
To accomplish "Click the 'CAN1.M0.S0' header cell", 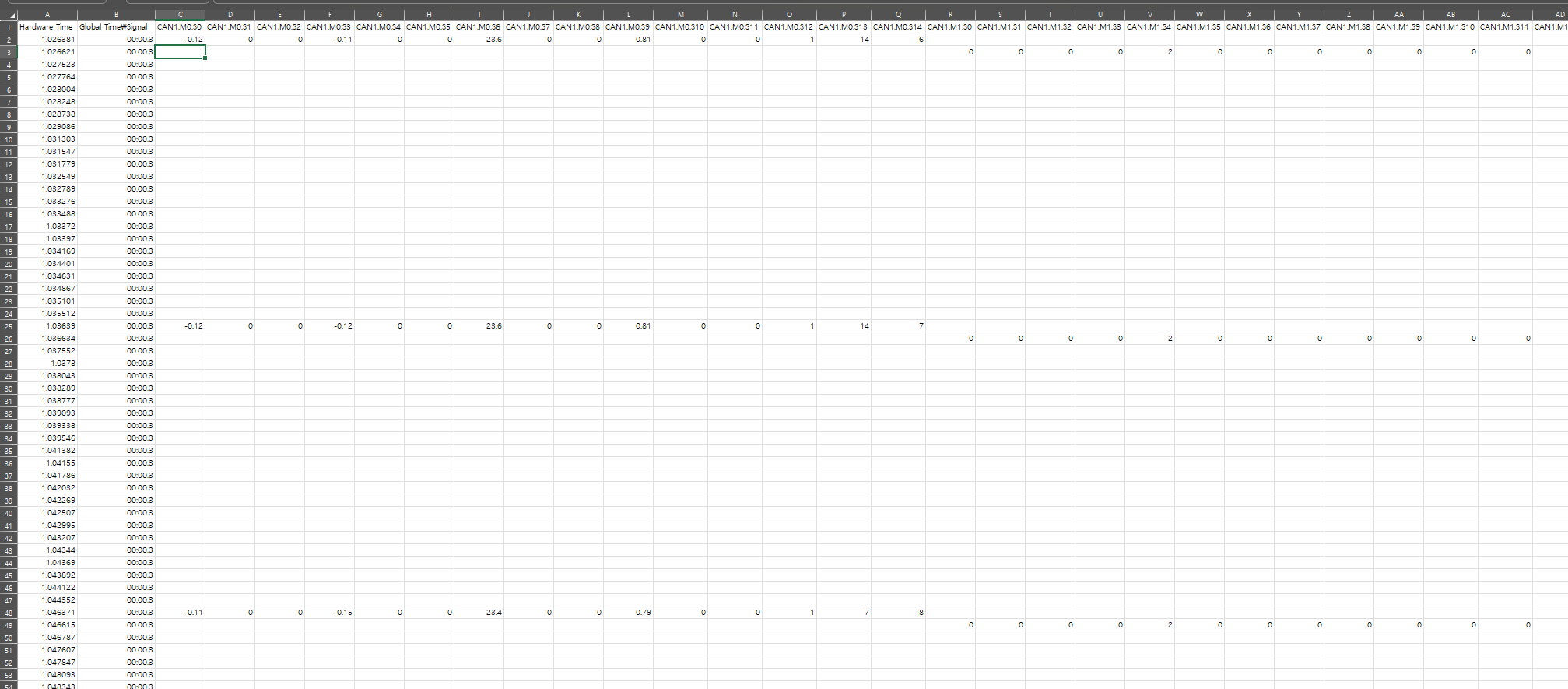I will (x=181, y=27).
